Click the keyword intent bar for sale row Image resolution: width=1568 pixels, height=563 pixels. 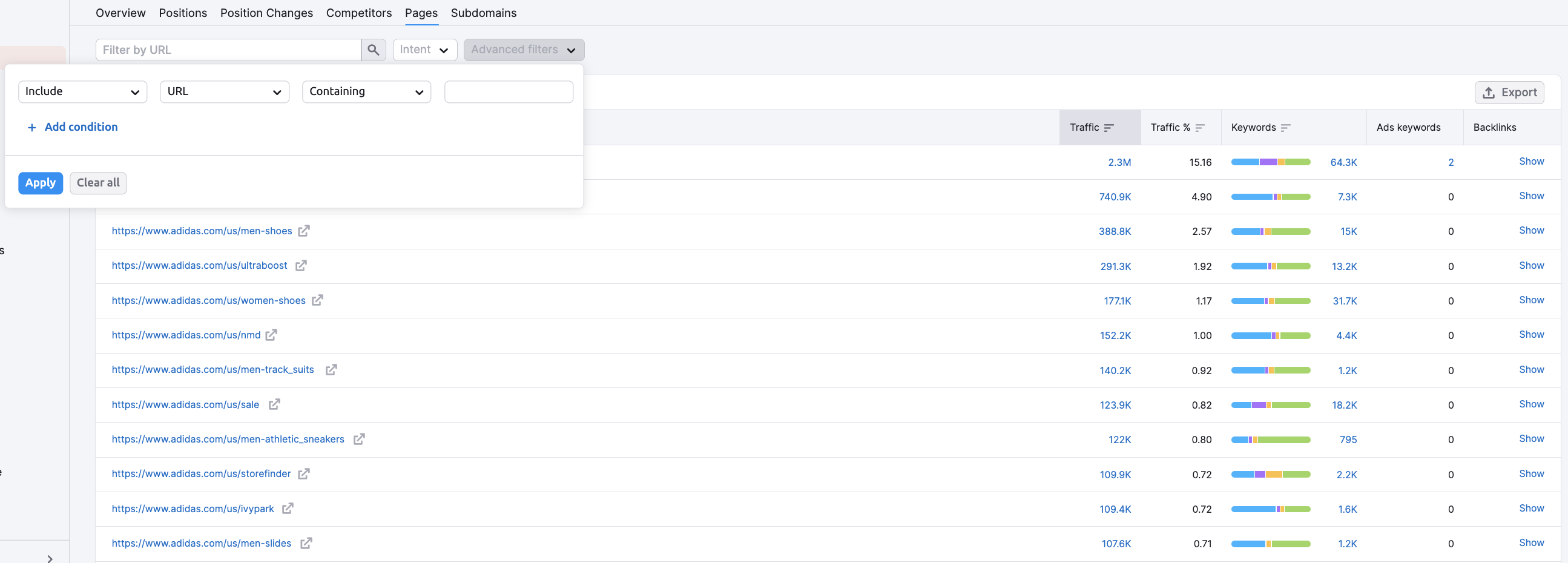(1270, 406)
